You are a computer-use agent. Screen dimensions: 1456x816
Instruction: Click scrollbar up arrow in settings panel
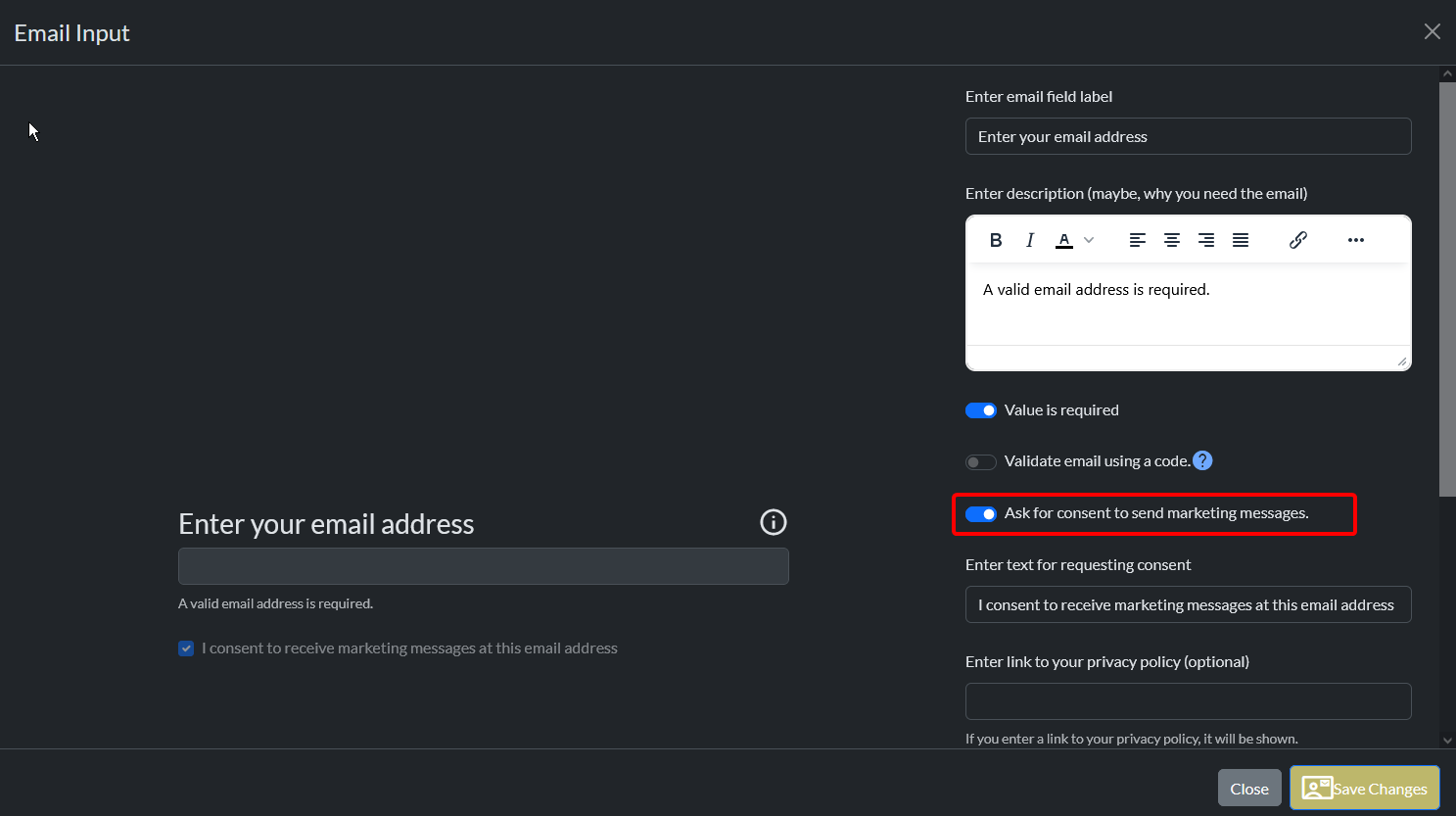[x=1447, y=73]
